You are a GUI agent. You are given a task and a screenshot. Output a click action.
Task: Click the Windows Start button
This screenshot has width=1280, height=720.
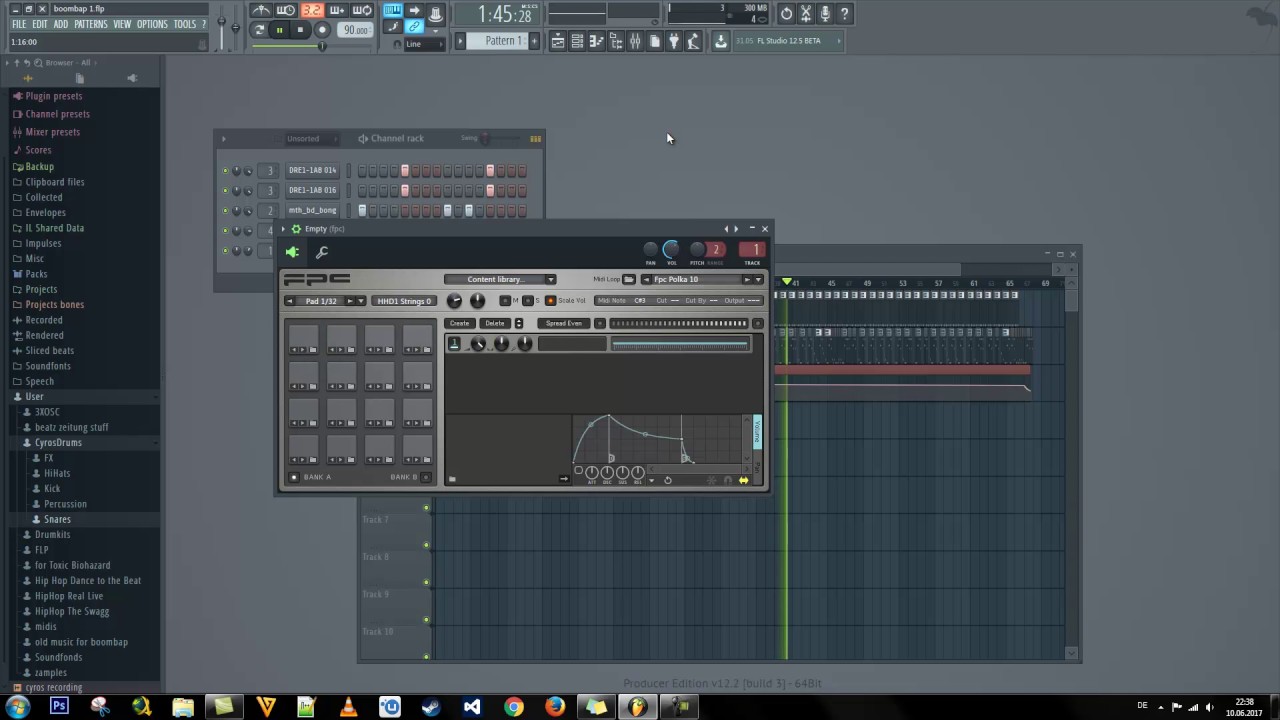17,707
